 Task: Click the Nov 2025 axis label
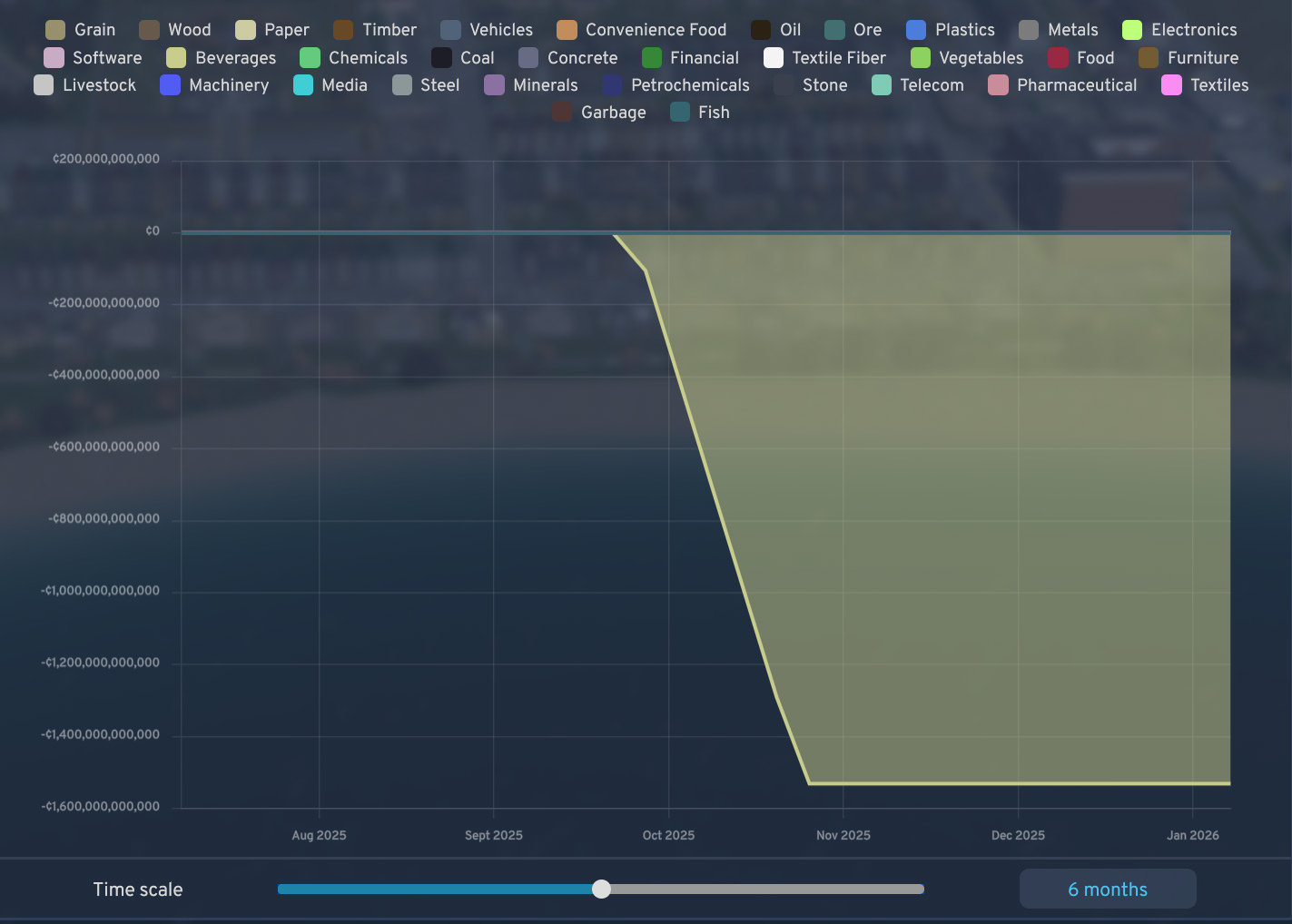pos(843,835)
